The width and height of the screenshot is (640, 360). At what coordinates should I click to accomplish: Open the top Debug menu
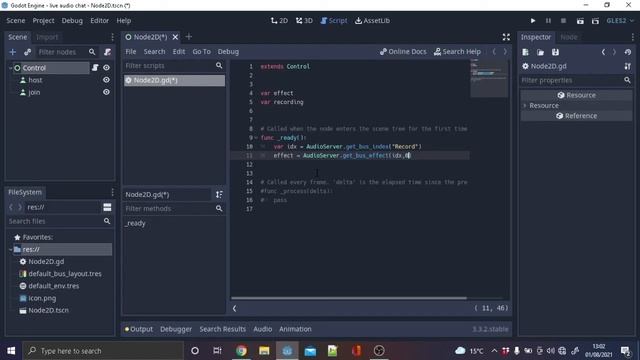click(72, 20)
